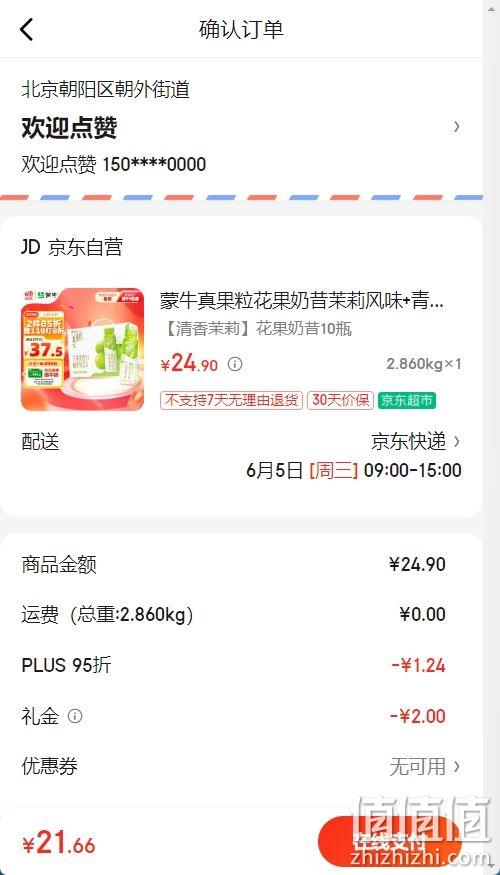Tap the 不支持7天无理由退货 tag
This screenshot has height=875, width=500.
(x=231, y=400)
